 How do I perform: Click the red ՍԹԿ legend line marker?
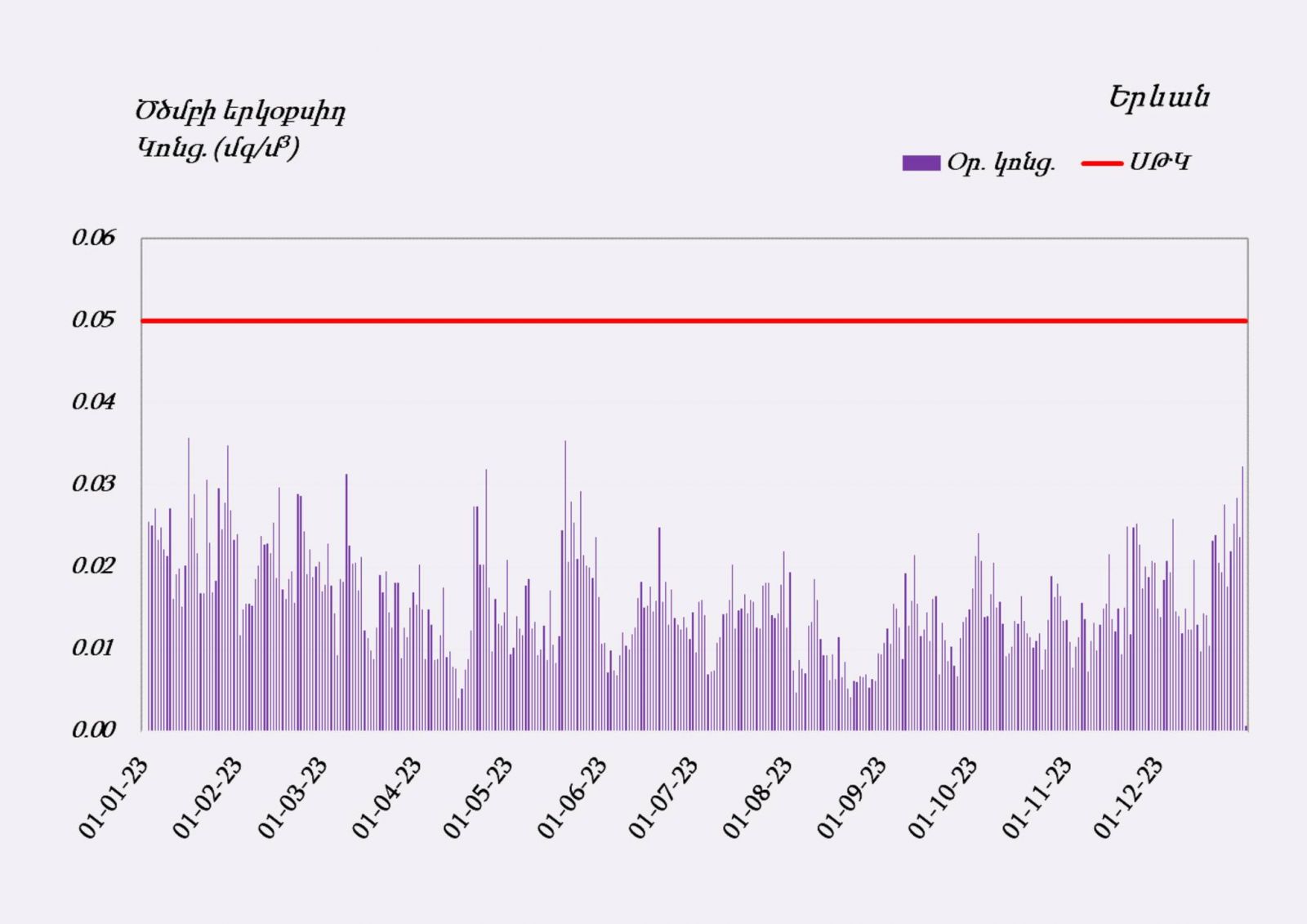[x=1101, y=163]
